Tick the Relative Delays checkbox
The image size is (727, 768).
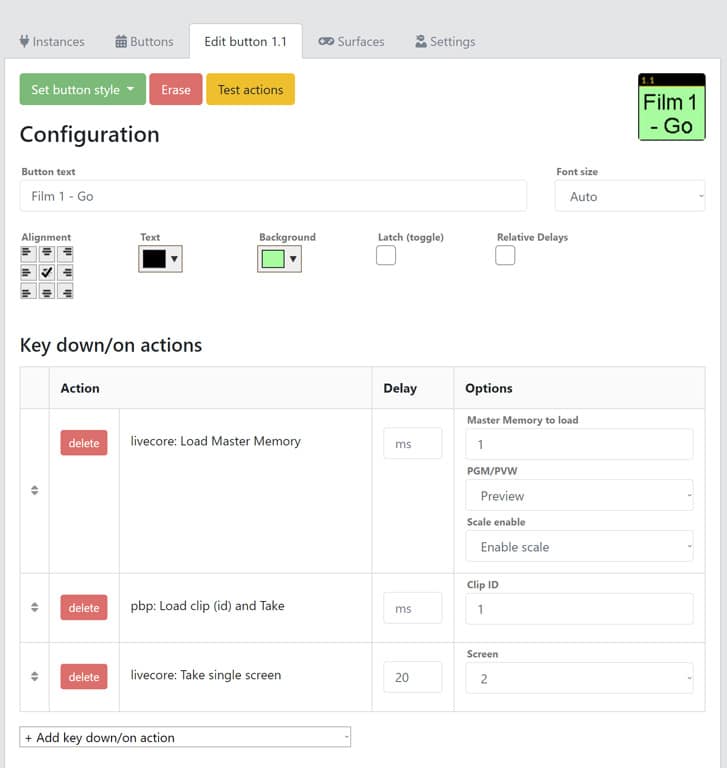[x=505, y=256]
